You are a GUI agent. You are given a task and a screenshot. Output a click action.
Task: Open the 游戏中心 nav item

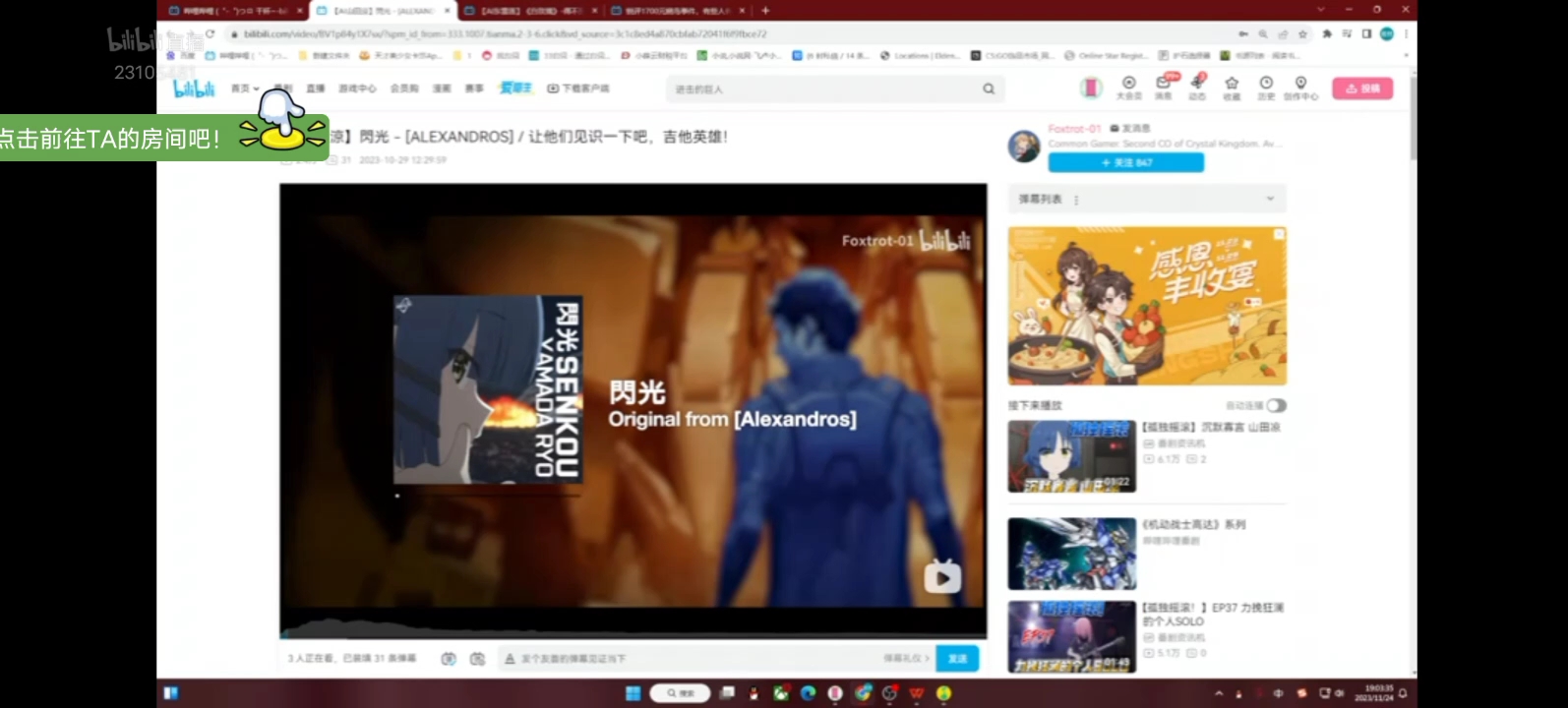coord(357,88)
